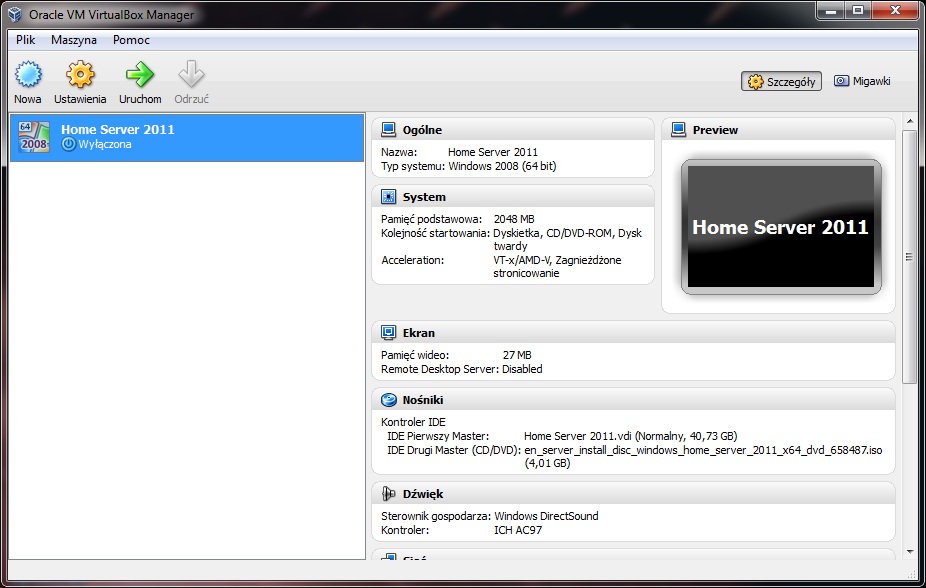The width and height of the screenshot is (926, 588).
Task: Click the Kontroler IDE label
Action: tap(413, 422)
